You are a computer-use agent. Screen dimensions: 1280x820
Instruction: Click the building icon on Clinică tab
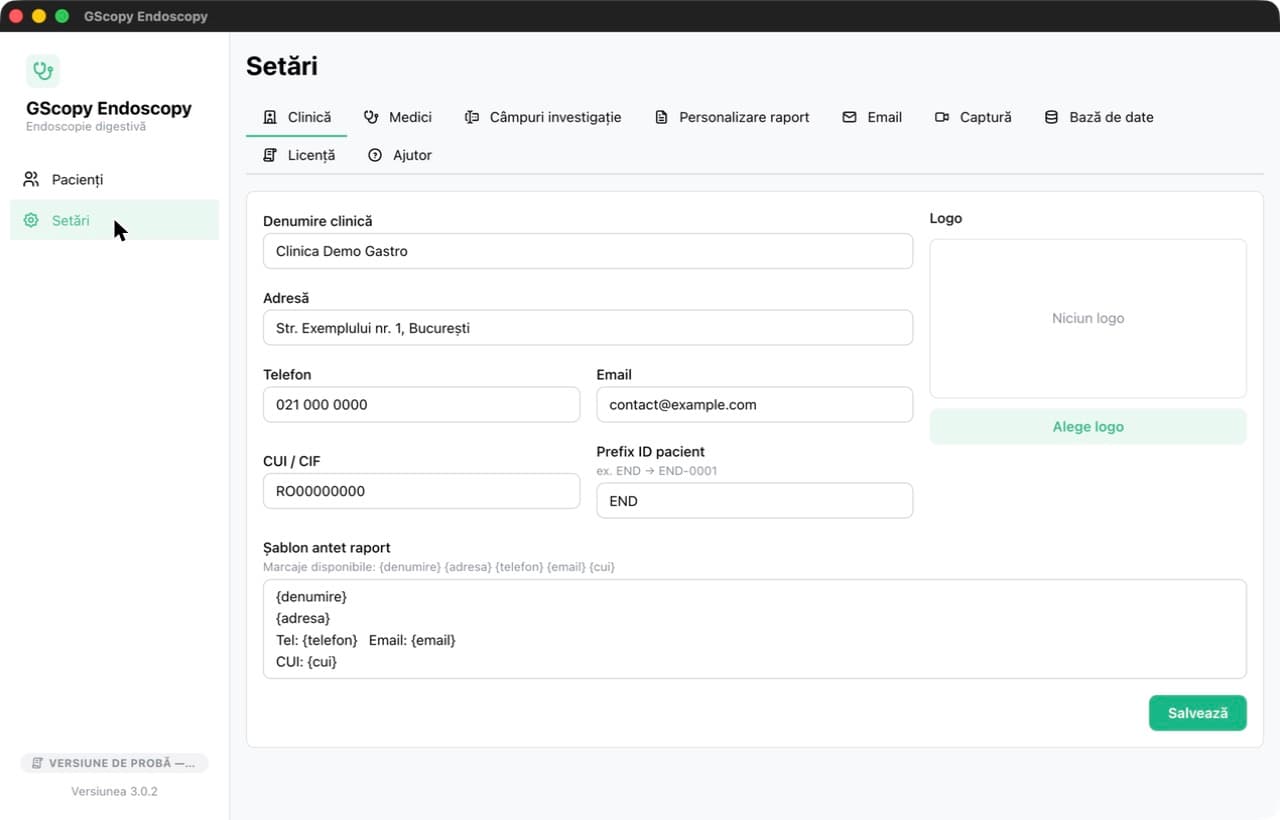pos(270,117)
